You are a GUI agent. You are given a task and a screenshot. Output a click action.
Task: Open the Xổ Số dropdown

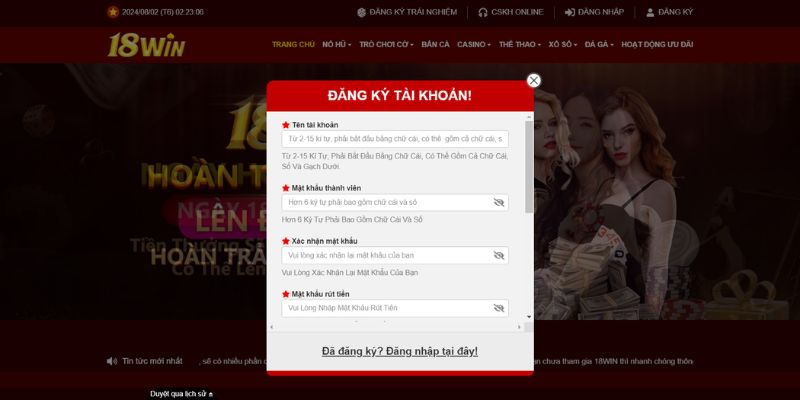(x=563, y=44)
